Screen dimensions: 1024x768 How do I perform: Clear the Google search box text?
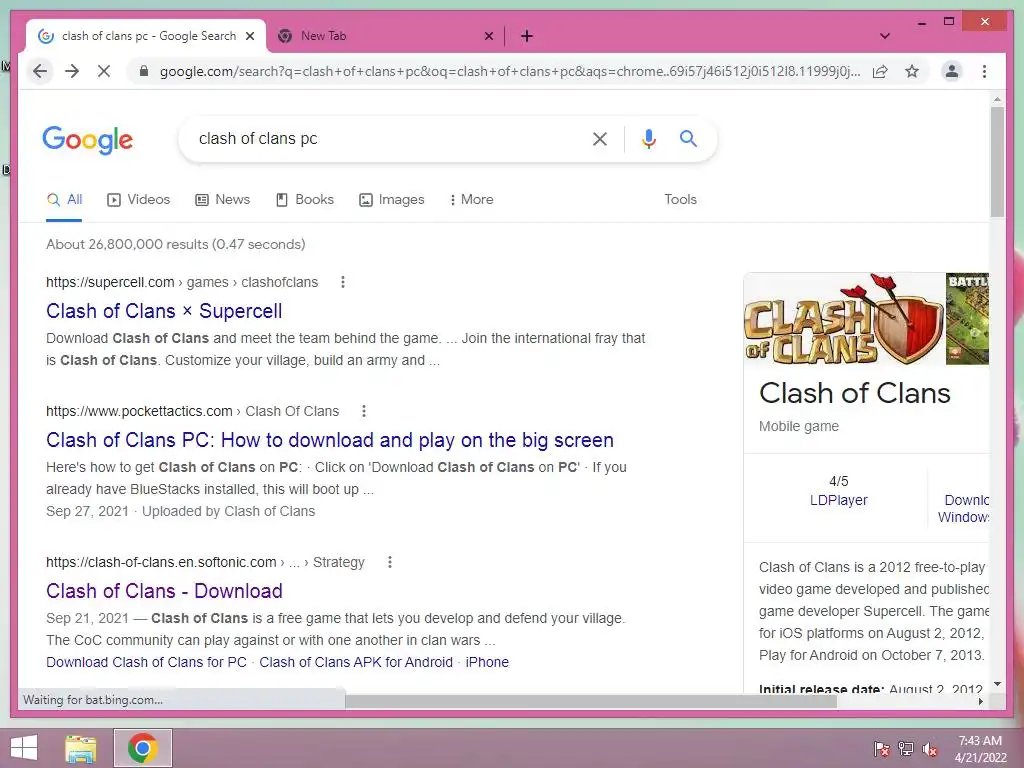coord(600,138)
